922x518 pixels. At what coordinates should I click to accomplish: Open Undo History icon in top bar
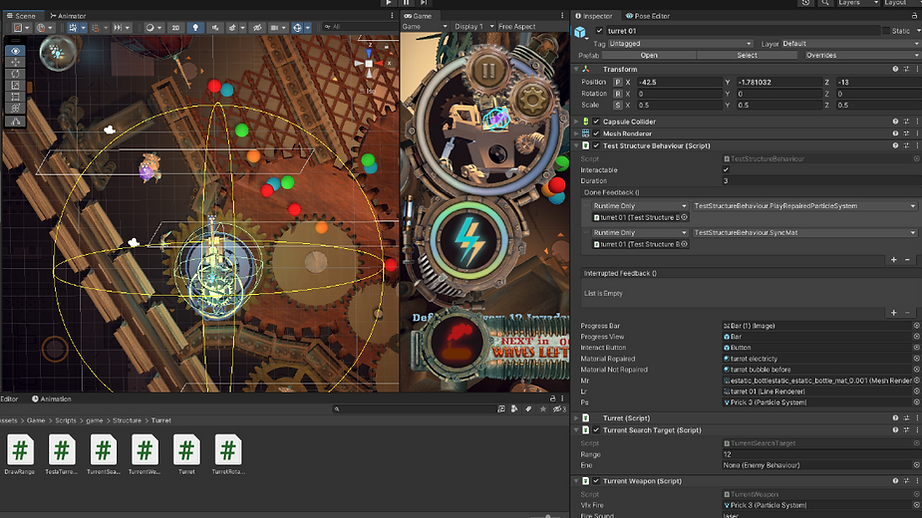(x=806, y=3)
